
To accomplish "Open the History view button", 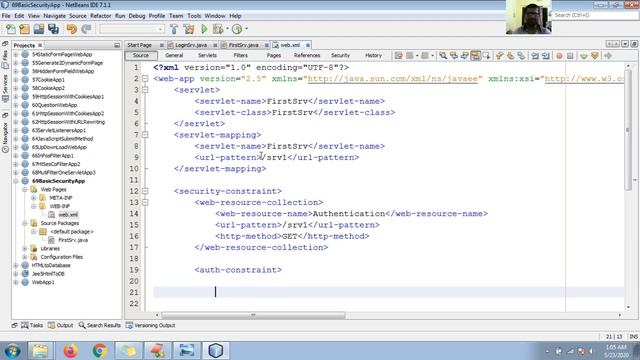I will point(373,56).
